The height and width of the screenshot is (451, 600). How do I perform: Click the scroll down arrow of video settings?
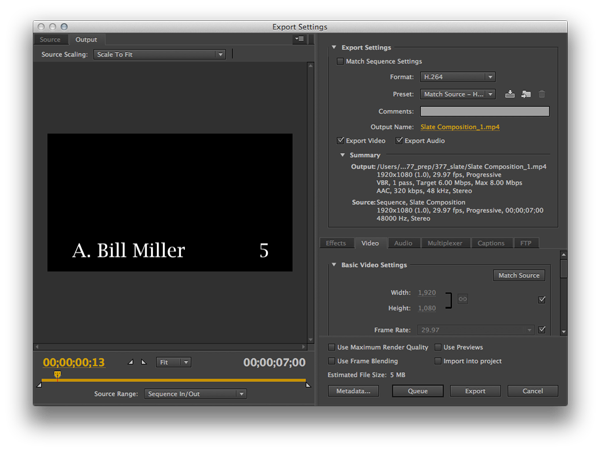coord(563,332)
